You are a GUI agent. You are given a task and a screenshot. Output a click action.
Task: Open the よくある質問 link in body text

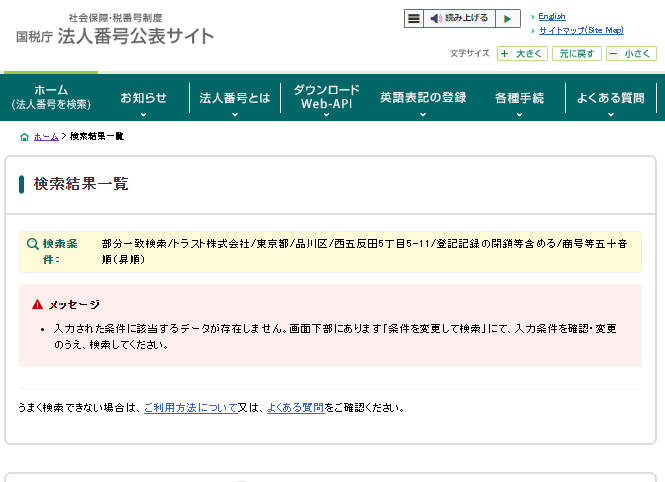(295, 408)
